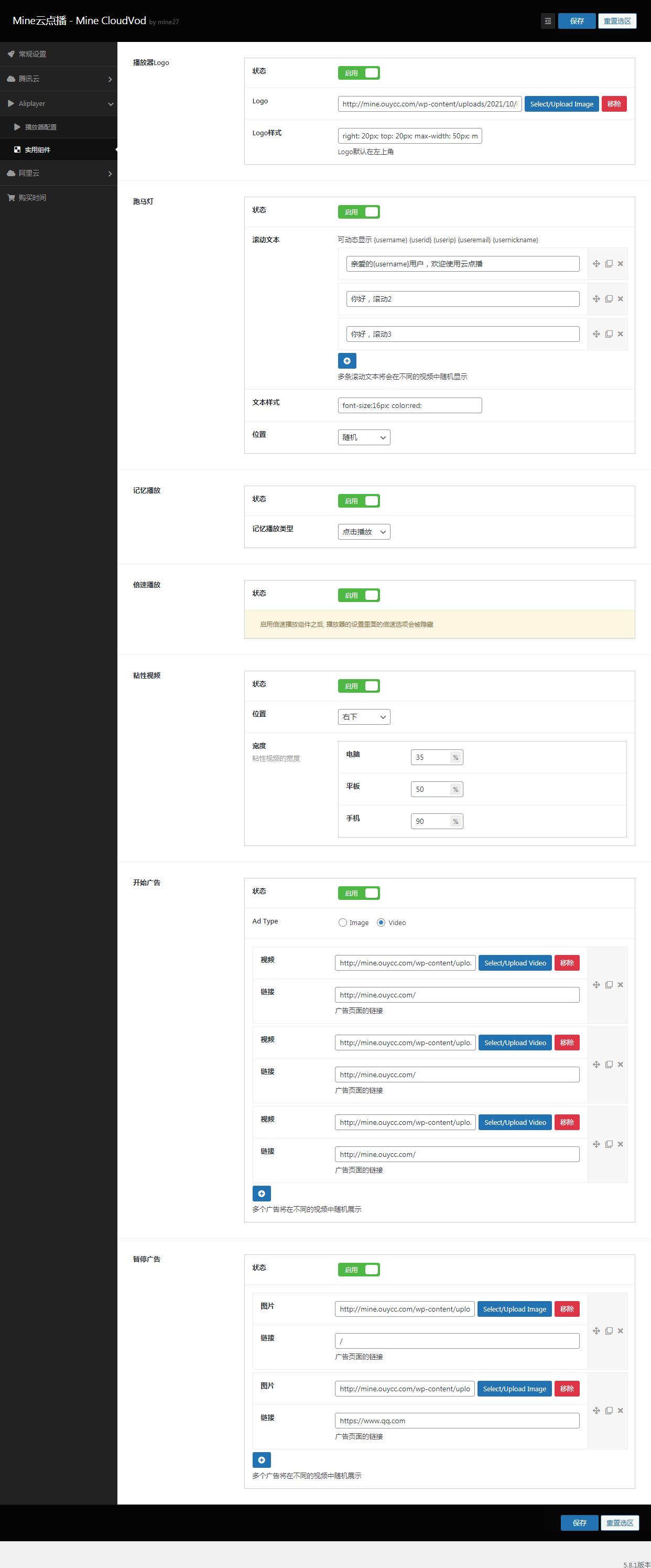
Task: Duplicate the first scrolling text row
Action: [x=609, y=264]
